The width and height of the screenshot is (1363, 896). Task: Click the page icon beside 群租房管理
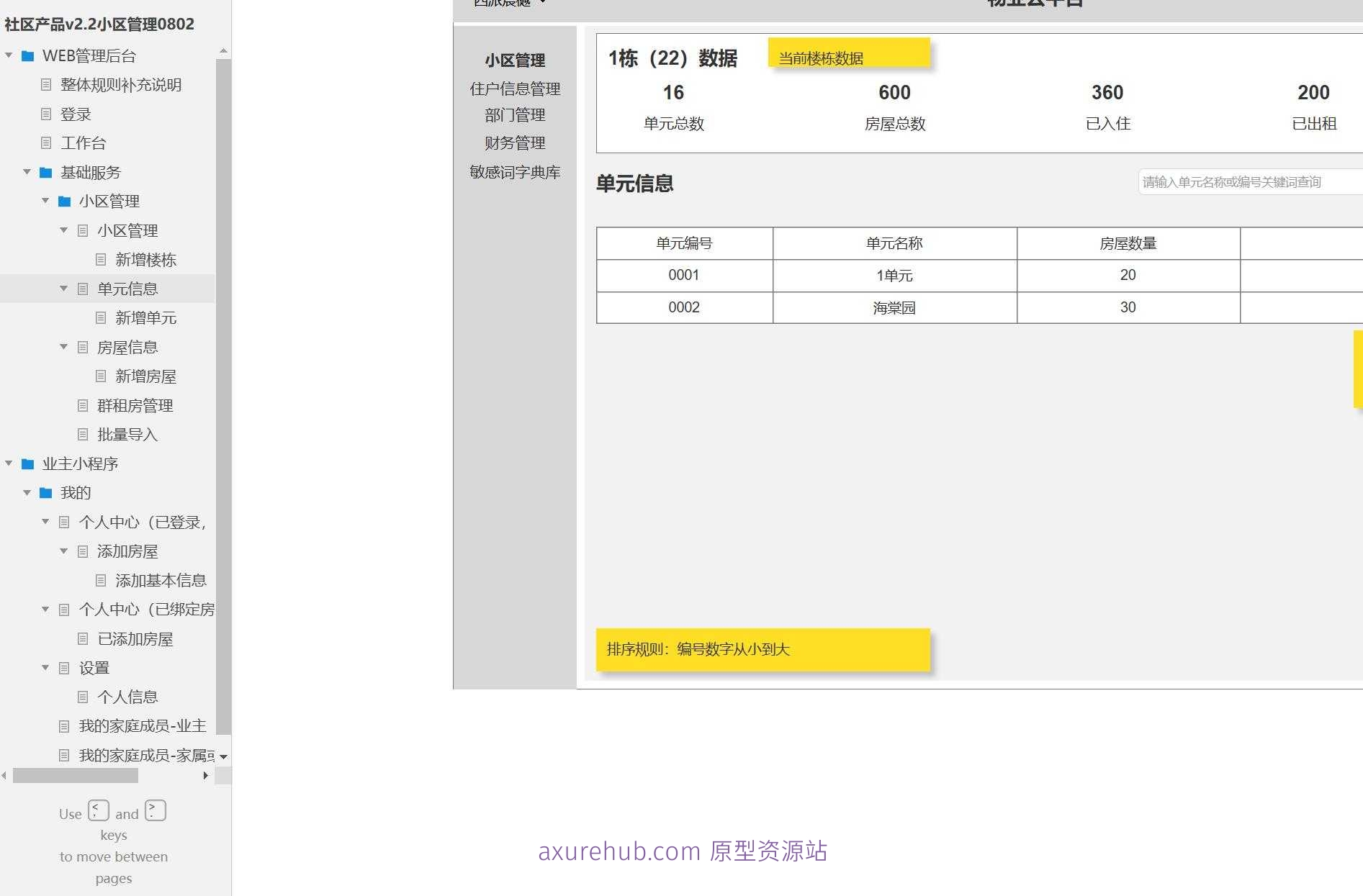coord(82,405)
